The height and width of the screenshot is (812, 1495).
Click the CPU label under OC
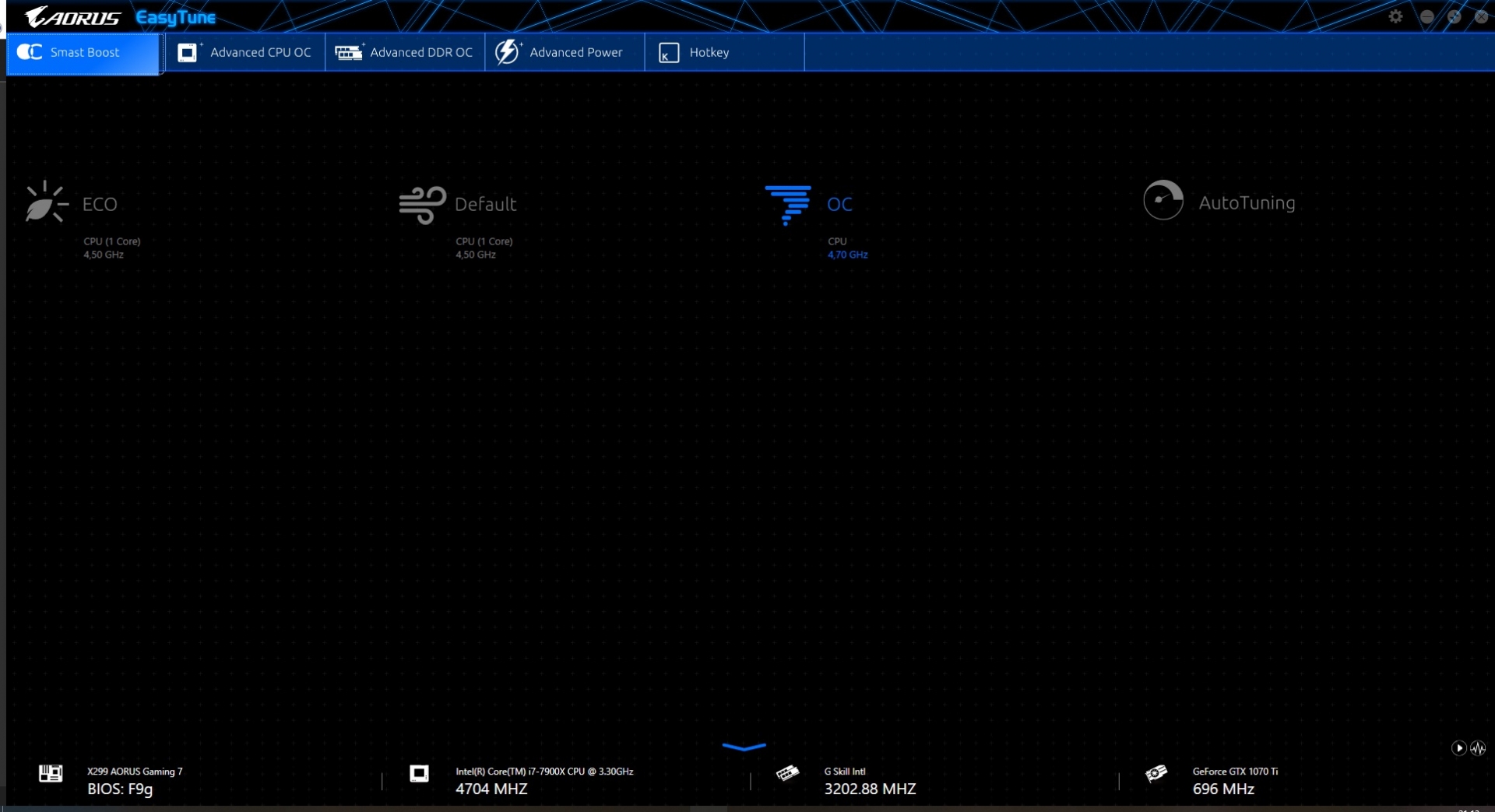click(x=837, y=241)
